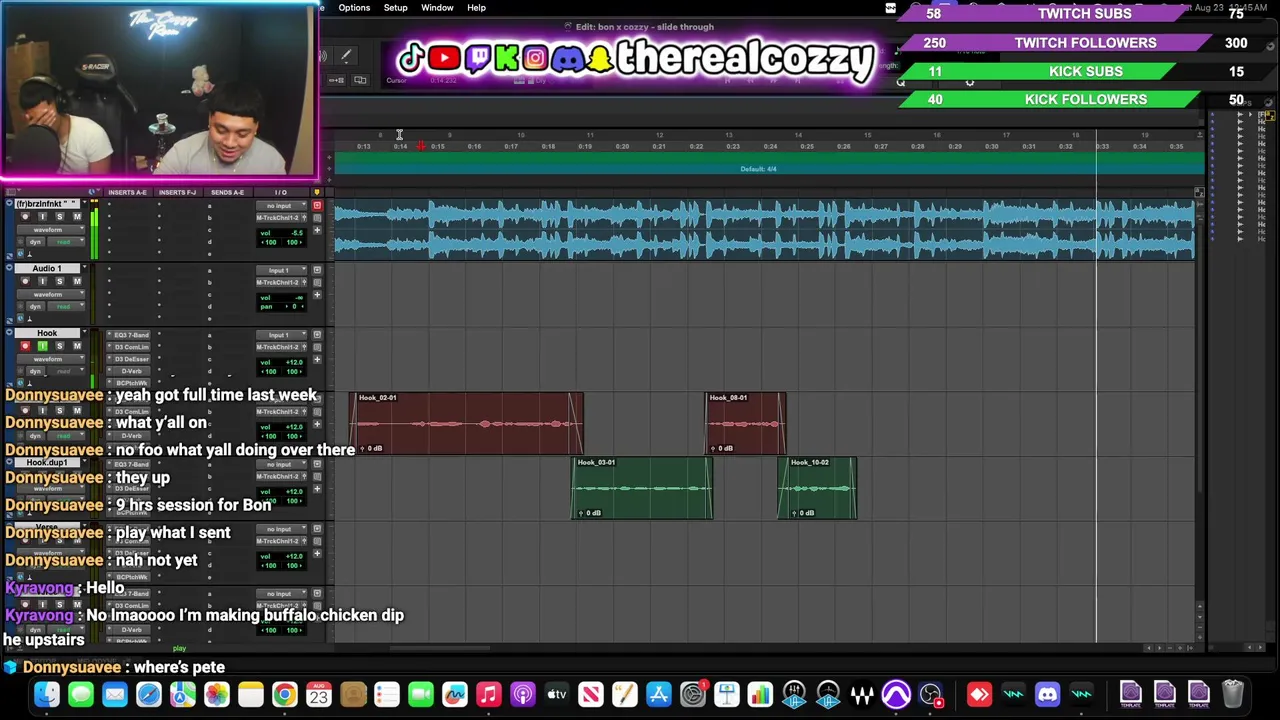
Task: Open waveform view dropdown on Audio 1 track
Action: tap(50, 295)
